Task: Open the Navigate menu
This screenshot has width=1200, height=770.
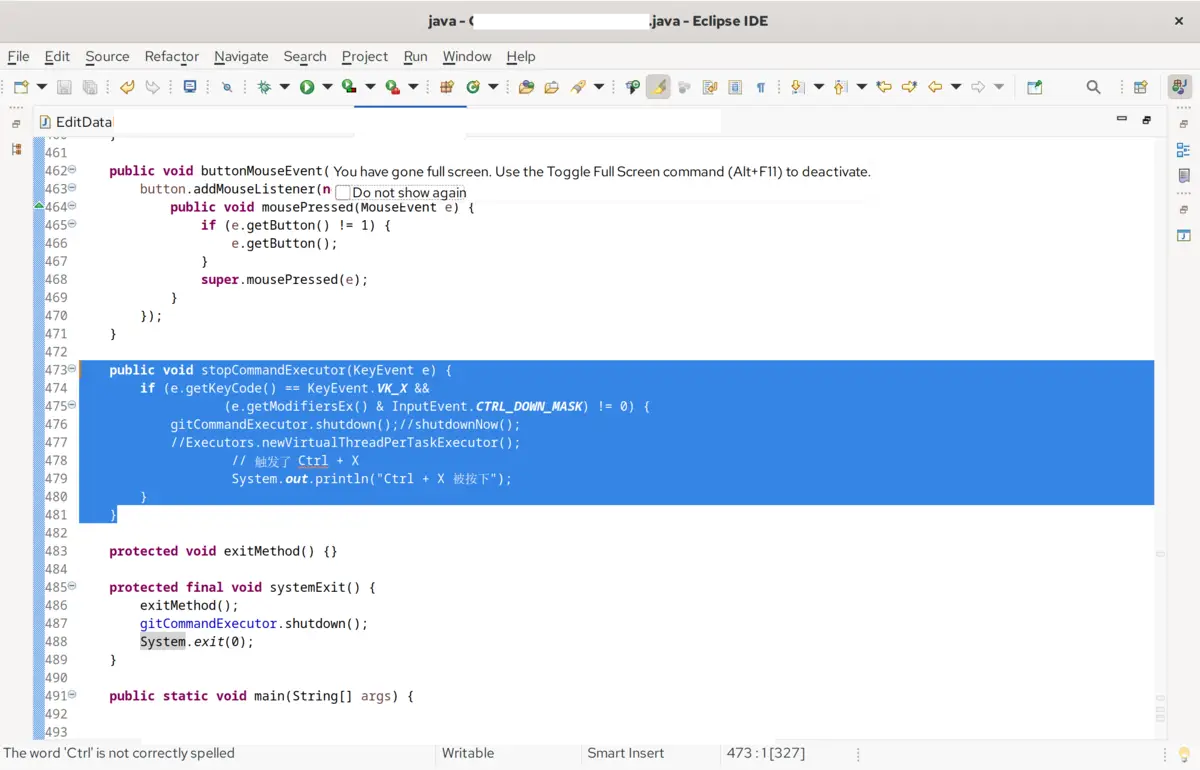Action: click(x=241, y=56)
